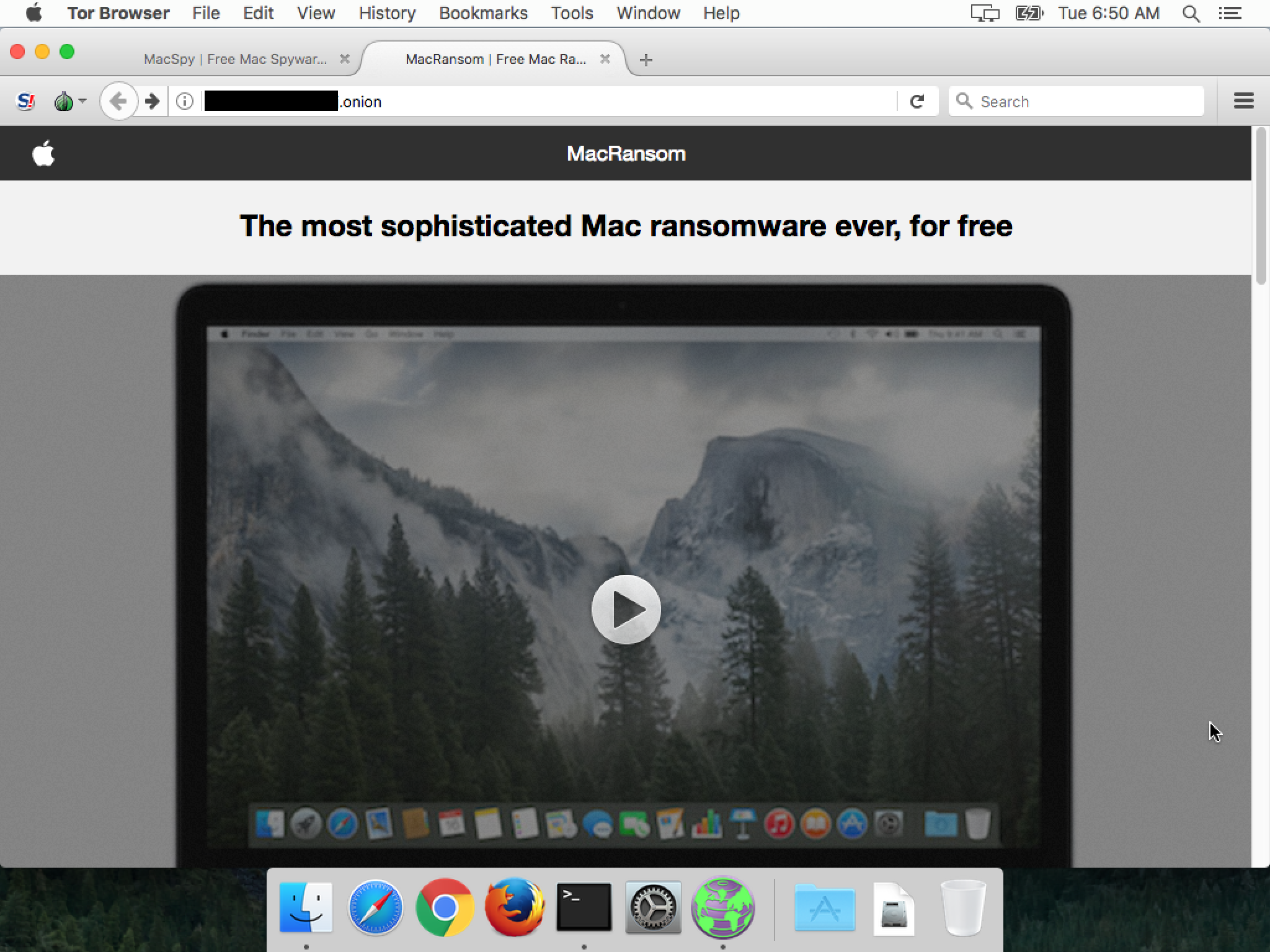This screenshot has height=952, width=1270.
Task: Open the Apple menu in menu bar
Action: 34,13
